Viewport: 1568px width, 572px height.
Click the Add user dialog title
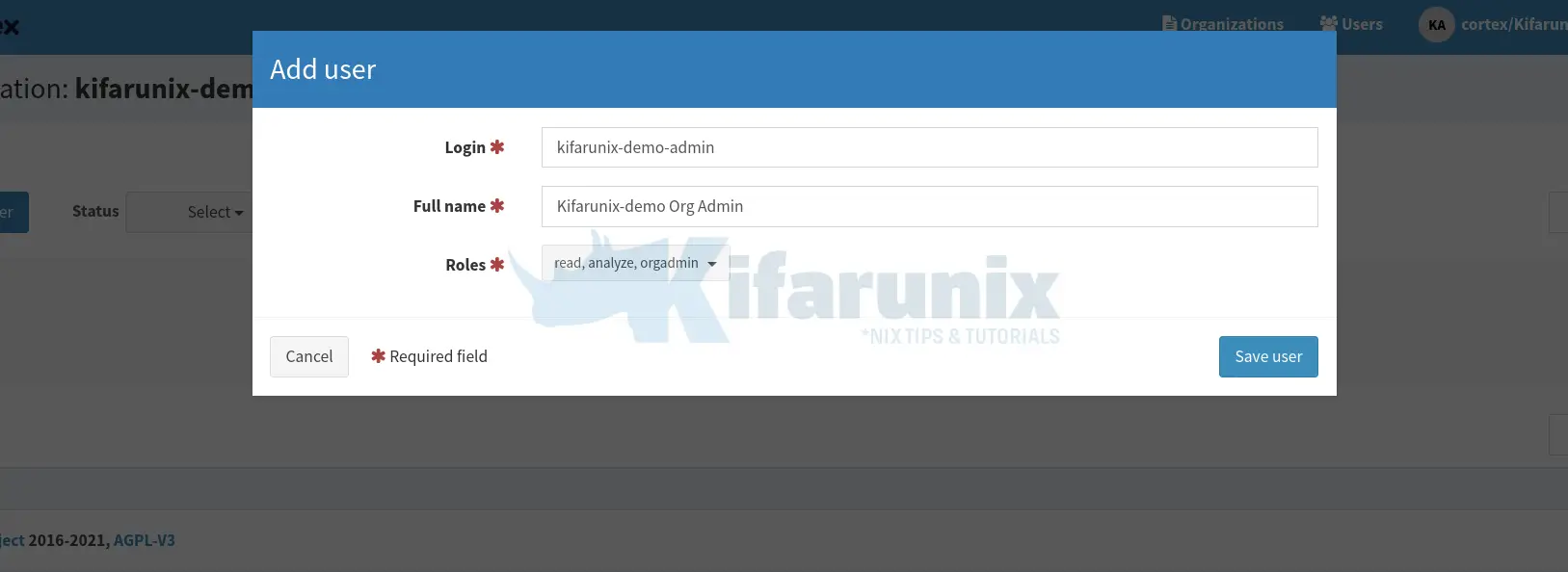pyautogui.click(x=323, y=69)
